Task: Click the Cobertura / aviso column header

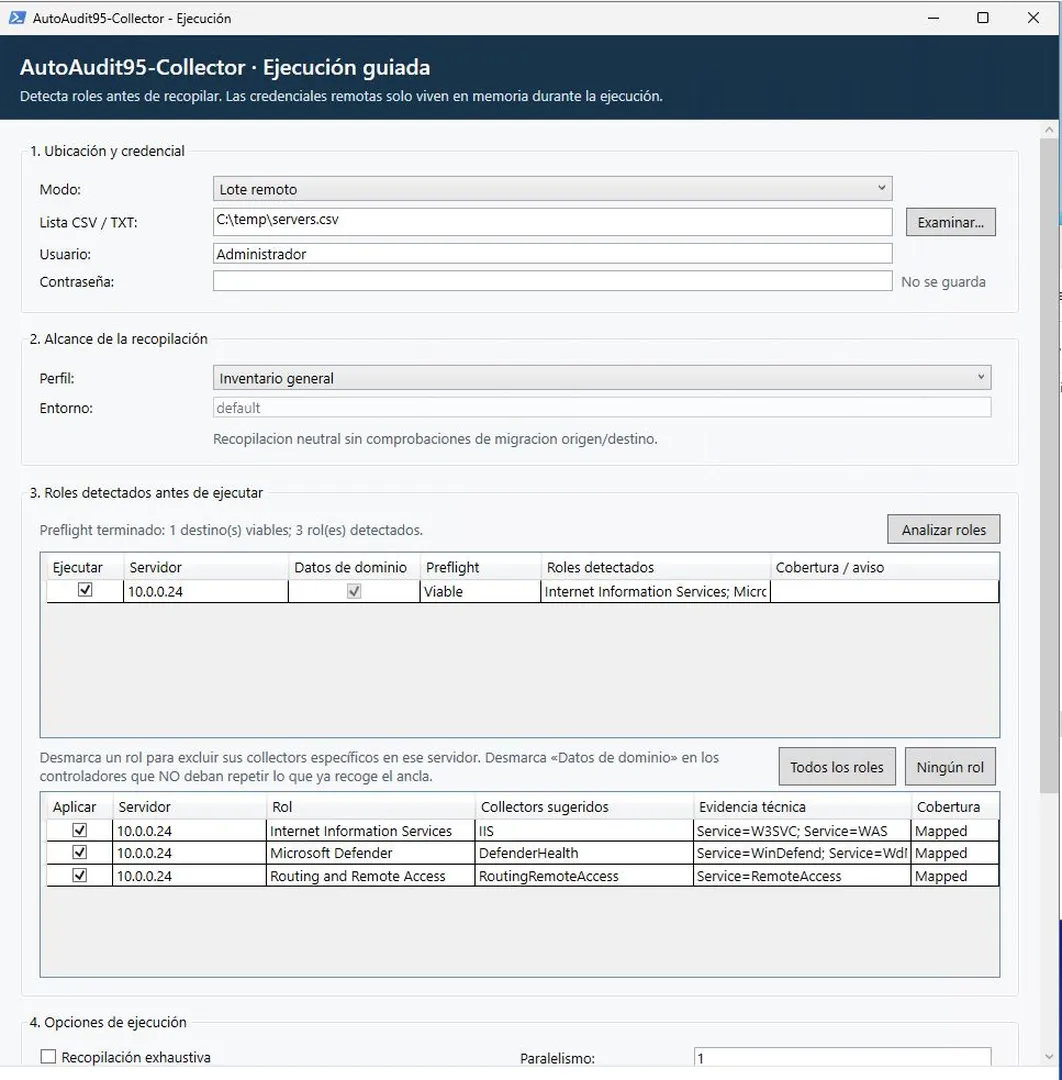Action: point(884,568)
